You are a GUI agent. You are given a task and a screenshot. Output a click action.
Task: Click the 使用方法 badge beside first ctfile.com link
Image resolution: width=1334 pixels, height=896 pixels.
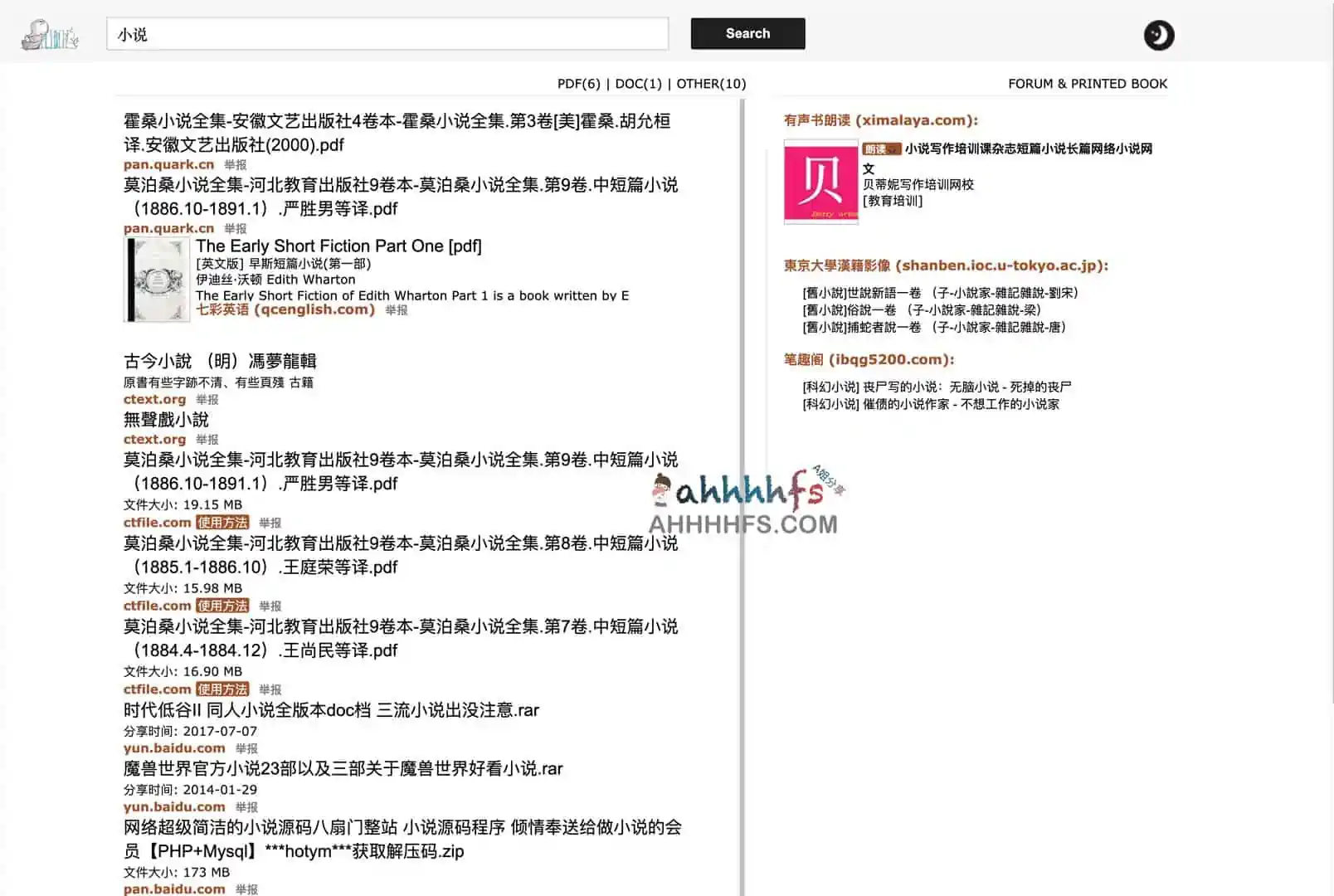pyautogui.click(x=222, y=523)
